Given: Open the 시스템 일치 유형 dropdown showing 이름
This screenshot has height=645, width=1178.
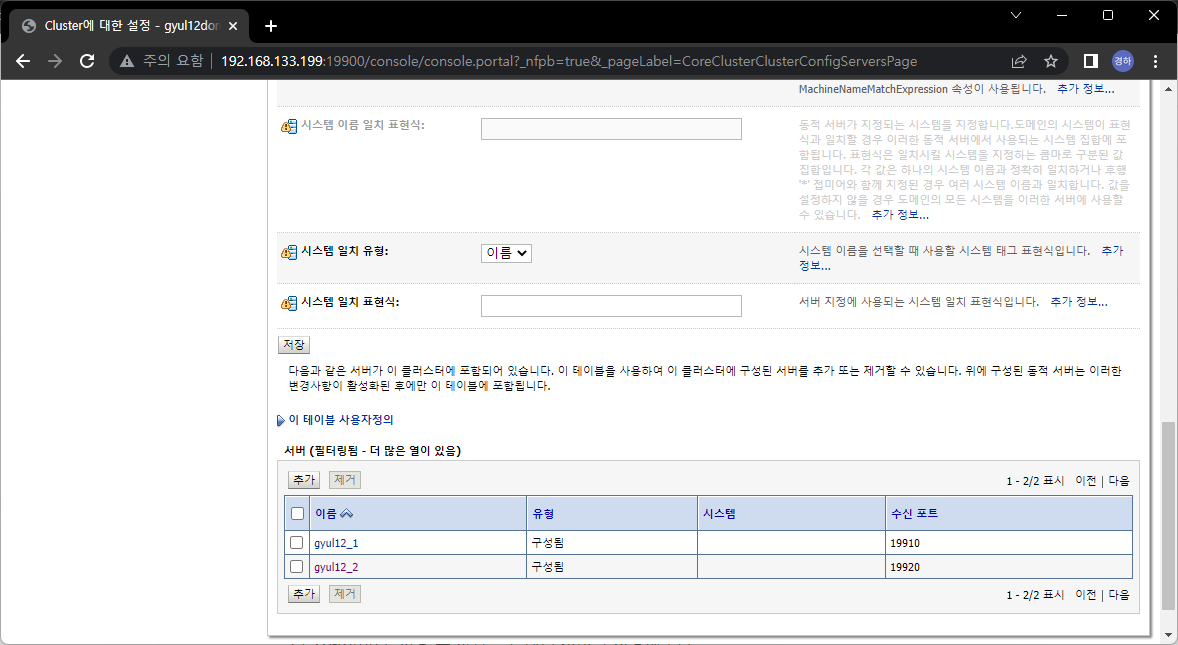Looking at the screenshot, I should click(x=505, y=253).
